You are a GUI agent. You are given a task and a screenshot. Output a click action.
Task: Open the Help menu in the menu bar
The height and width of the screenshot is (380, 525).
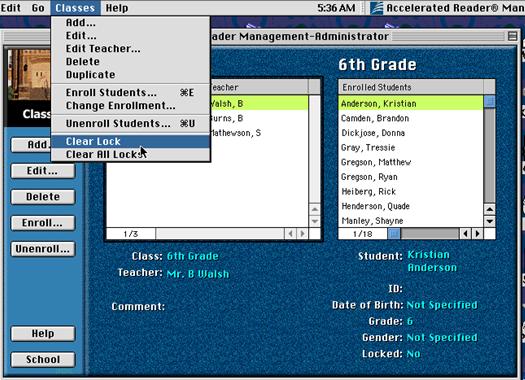pyautogui.click(x=117, y=8)
